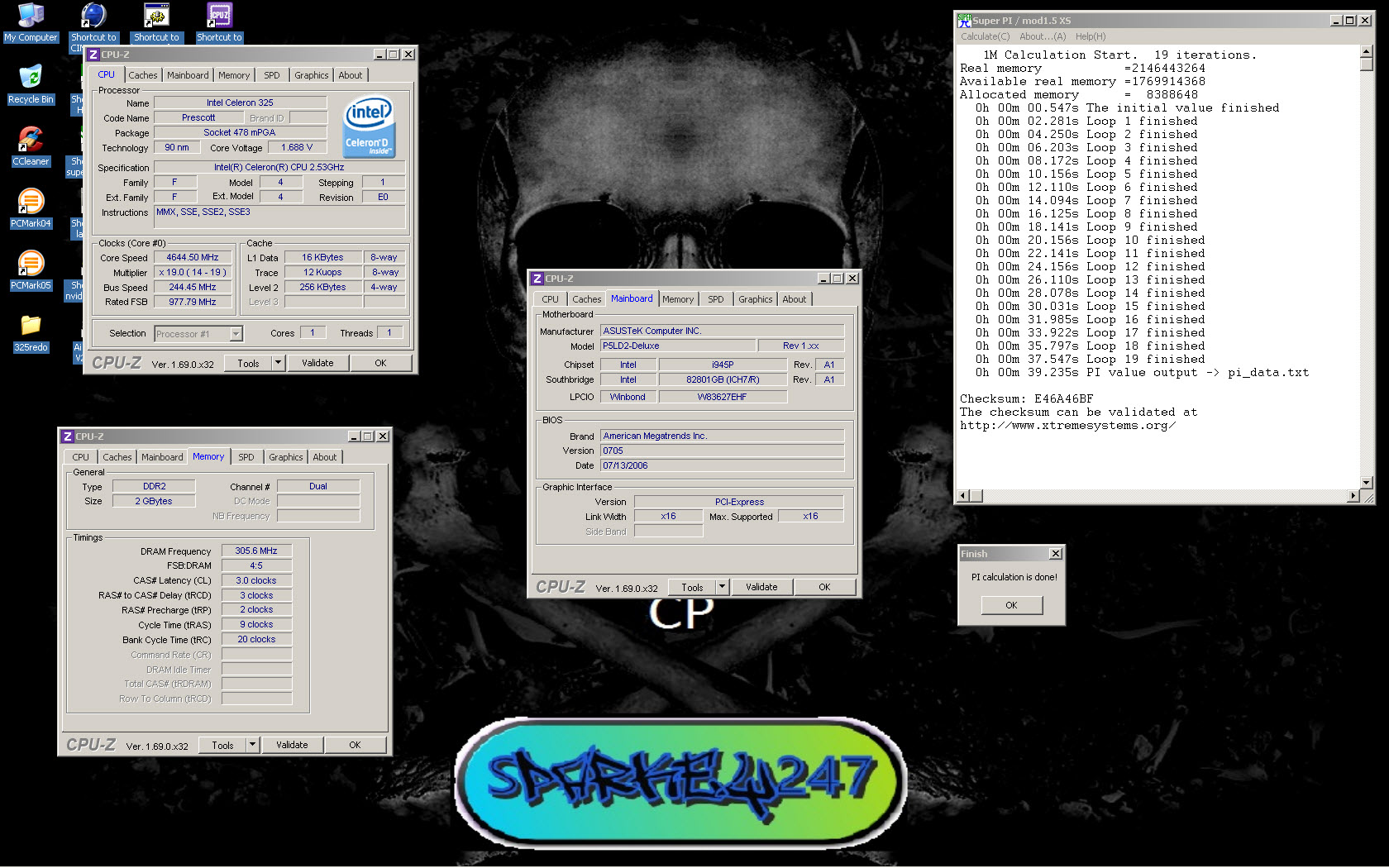The width and height of the screenshot is (1389, 868).
Task: Select Caches tab in Mainboard CPU-Z window
Action: pos(586,299)
